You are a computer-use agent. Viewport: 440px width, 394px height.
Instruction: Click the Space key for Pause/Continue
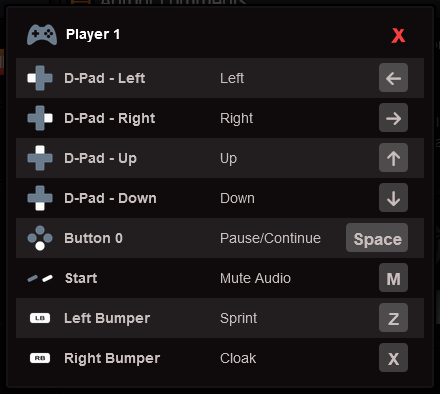tap(377, 238)
